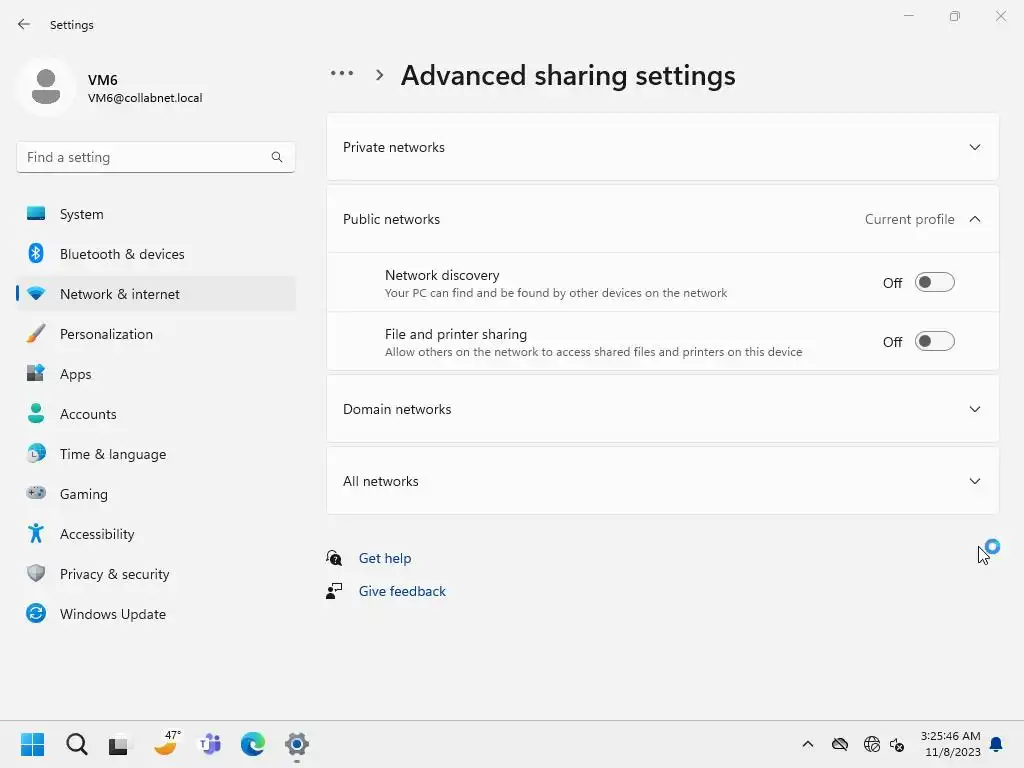Show hidden system tray icons

click(x=808, y=744)
